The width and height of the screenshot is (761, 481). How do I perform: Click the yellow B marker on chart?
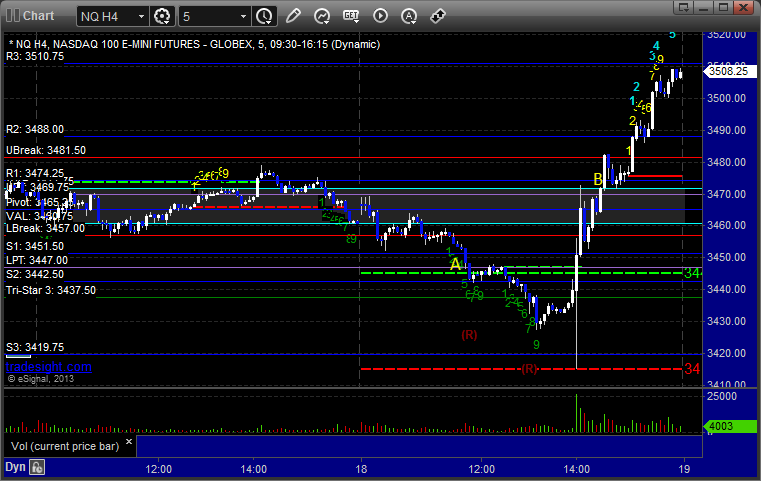598,180
